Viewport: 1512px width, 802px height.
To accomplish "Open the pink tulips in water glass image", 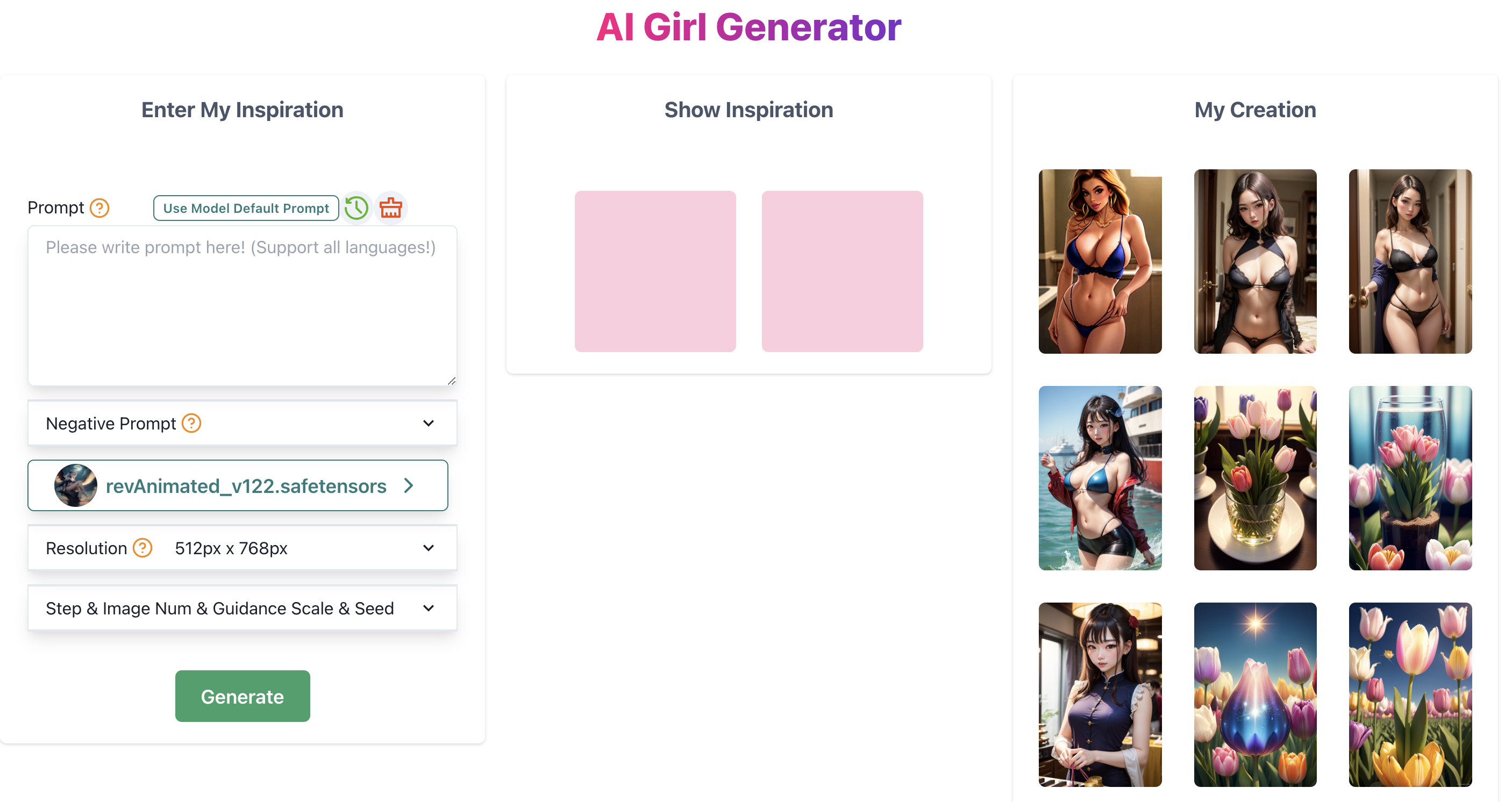I will click(1410, 477).
